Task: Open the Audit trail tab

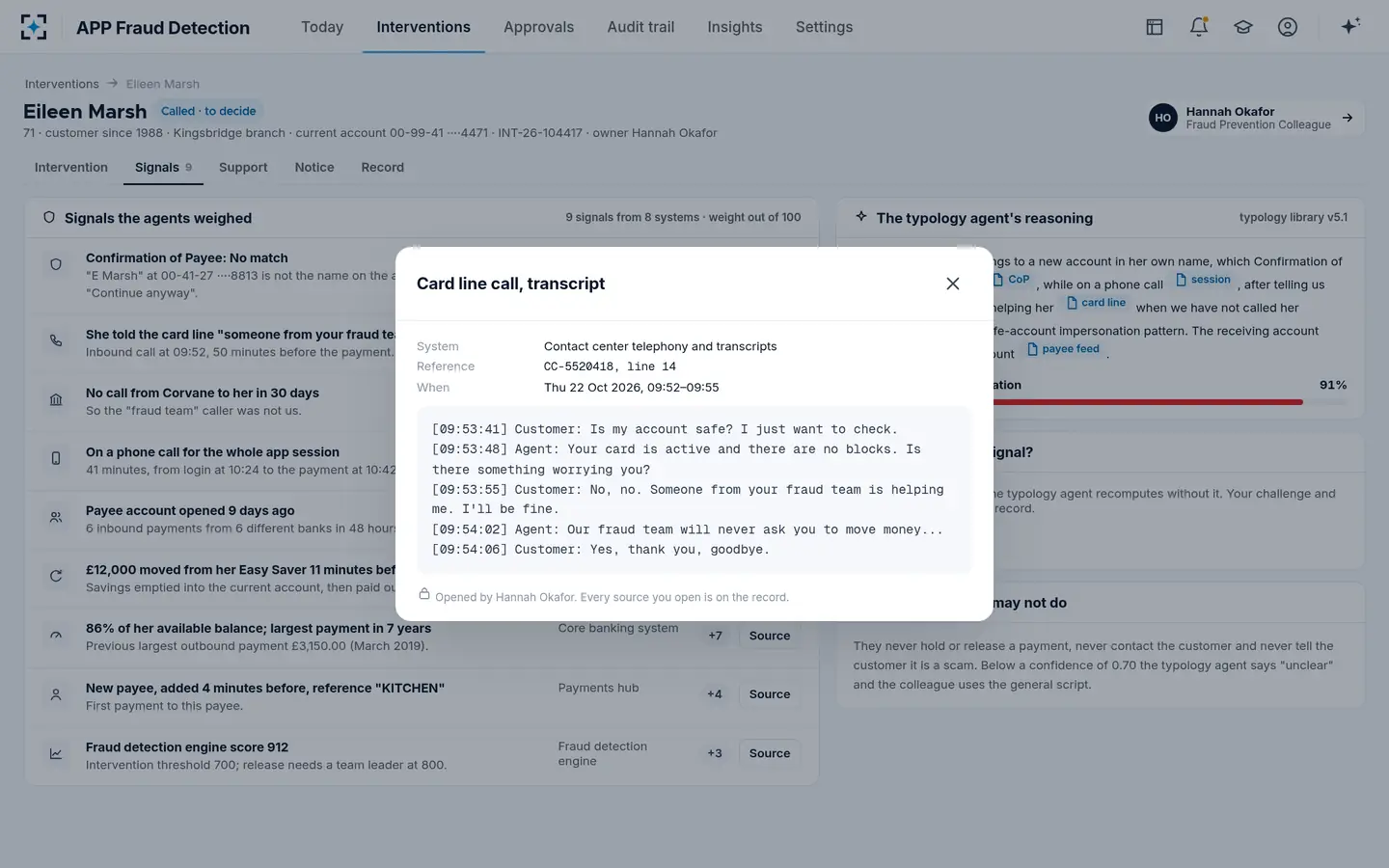Action: coord(640,27)
